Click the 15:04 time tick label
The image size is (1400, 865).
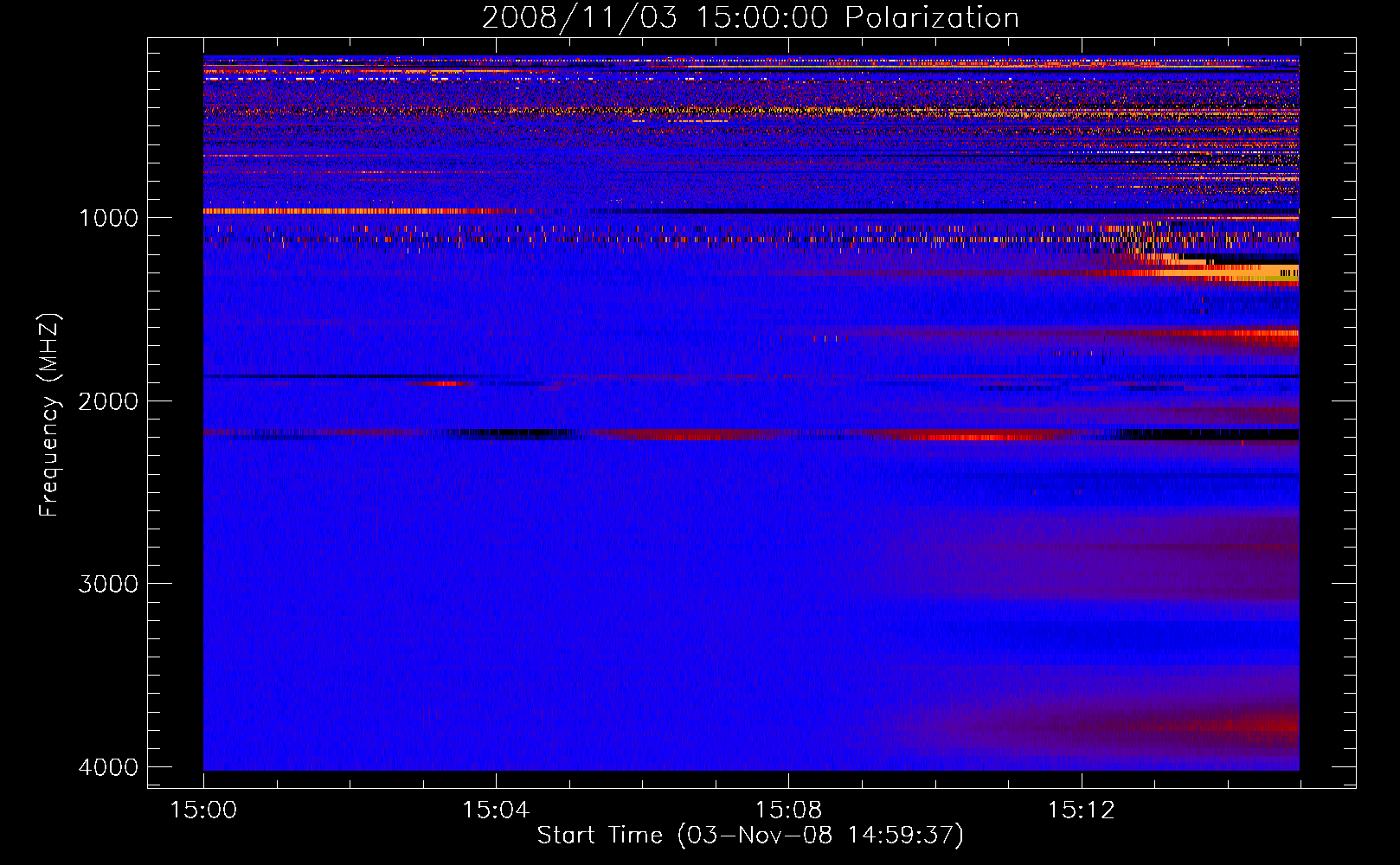[496, 811]
